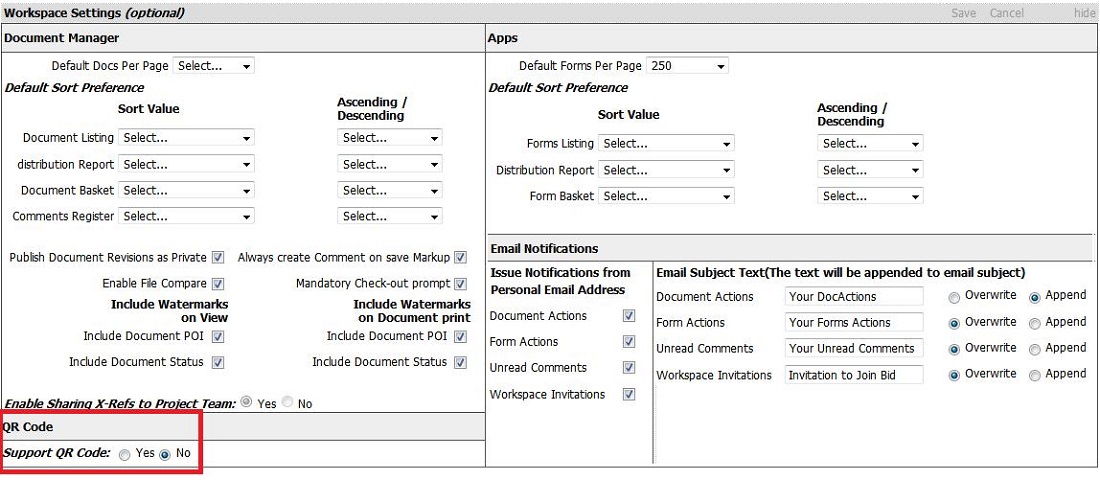The height and width of the screenshot is (480, 1100).
Task: Open Default Forms Per Page dropdown
Action: tap(687, 66)
